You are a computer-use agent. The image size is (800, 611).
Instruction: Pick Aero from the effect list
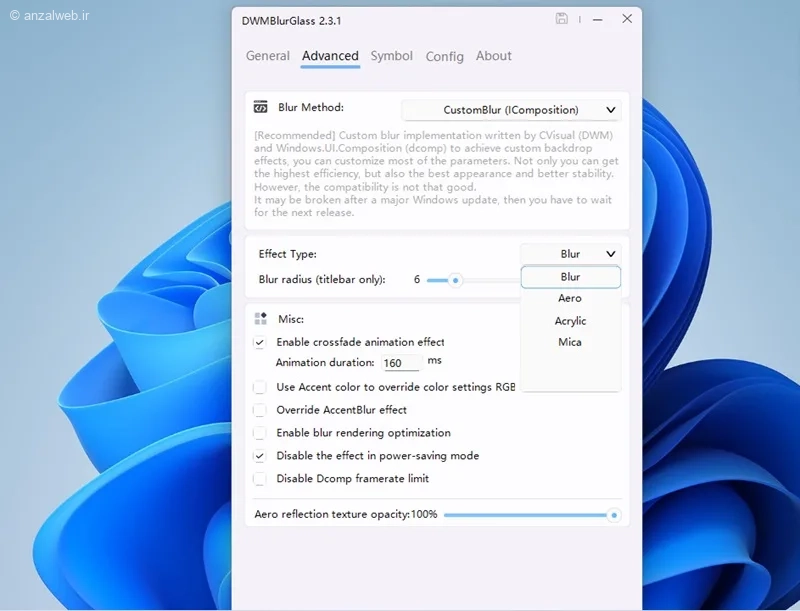coord(570,299)
